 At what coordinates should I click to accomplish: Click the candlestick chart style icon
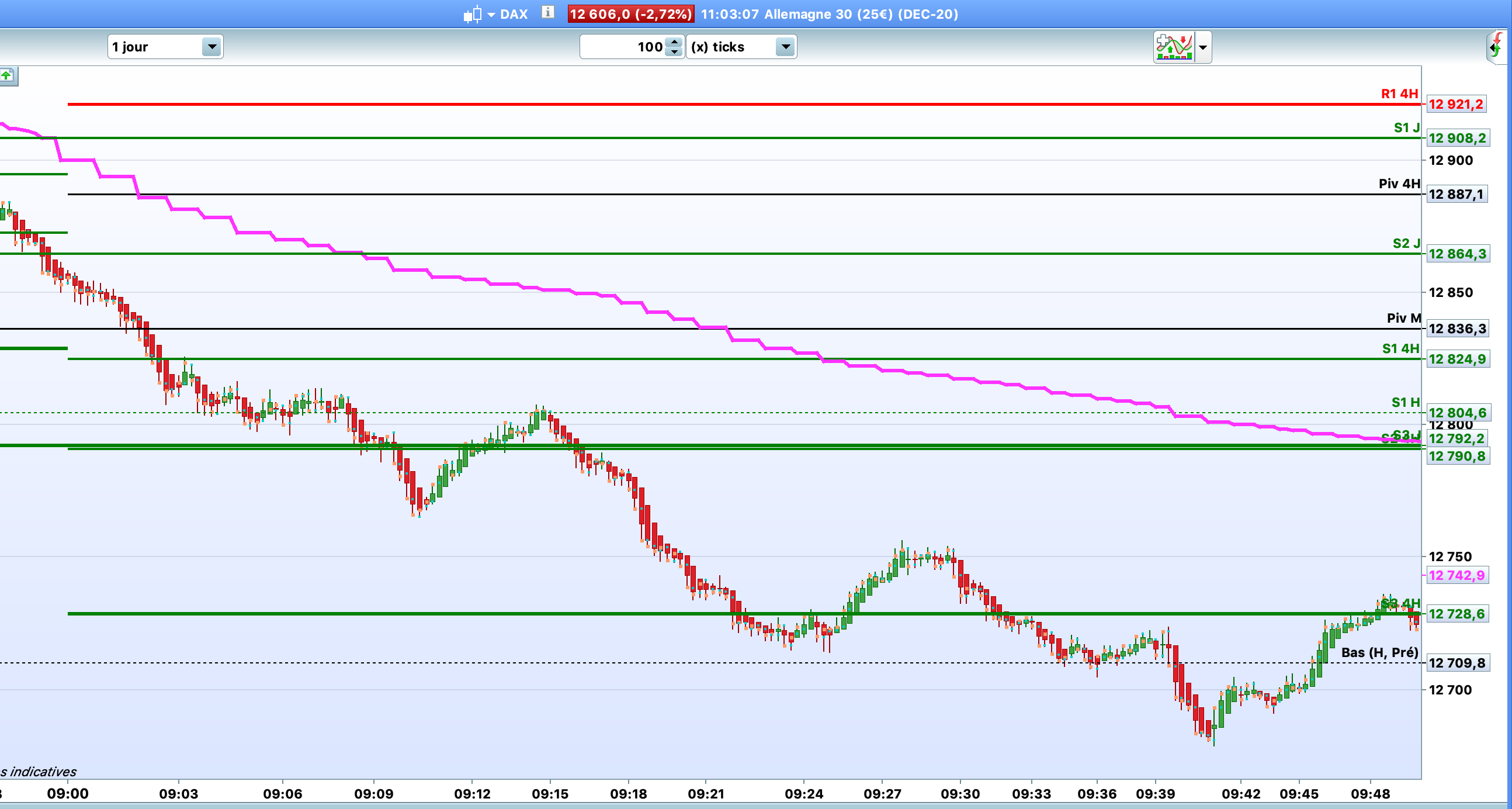tap(473, 14)
